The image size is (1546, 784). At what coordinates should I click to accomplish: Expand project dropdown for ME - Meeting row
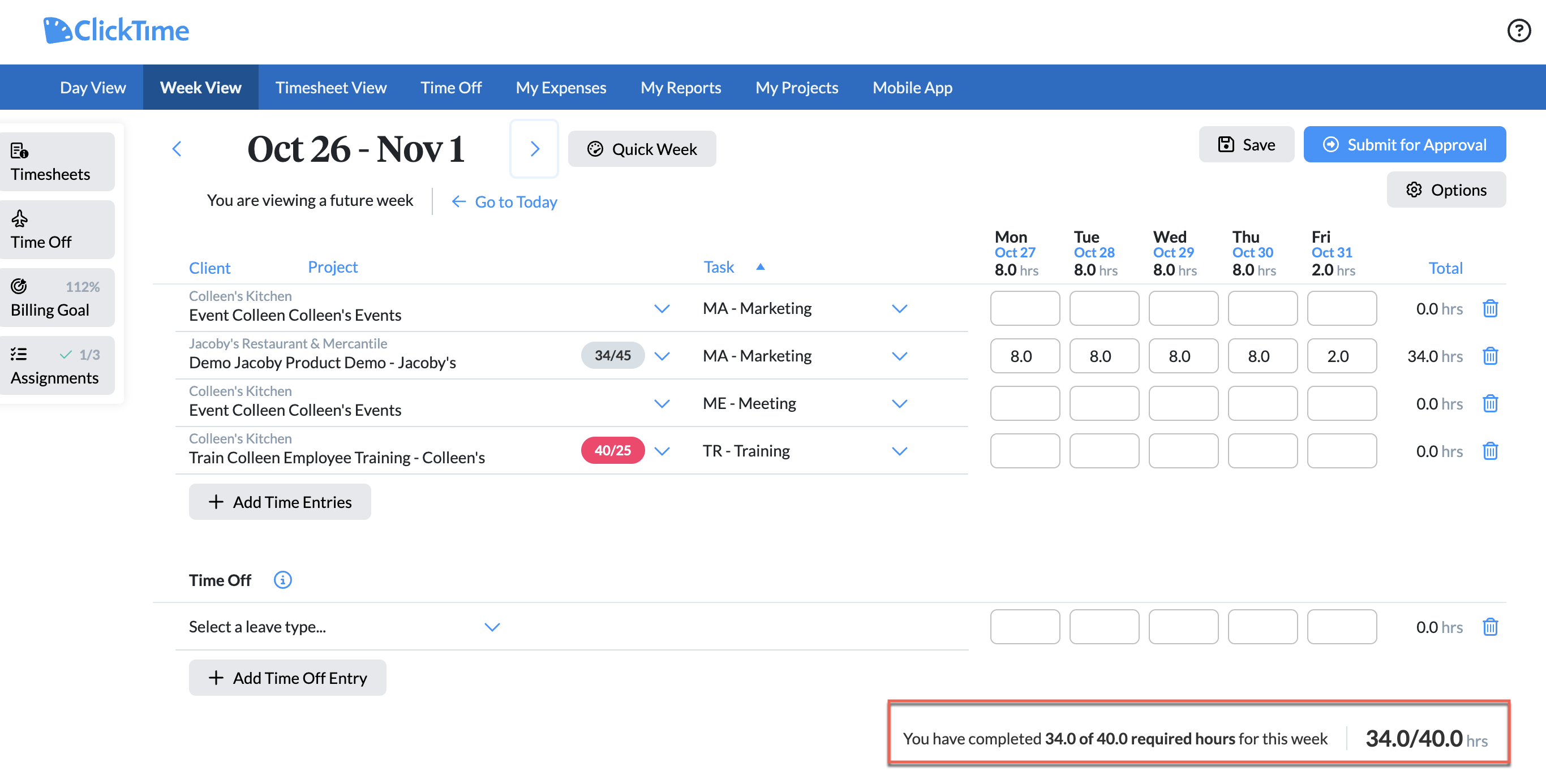click(662, 403)
